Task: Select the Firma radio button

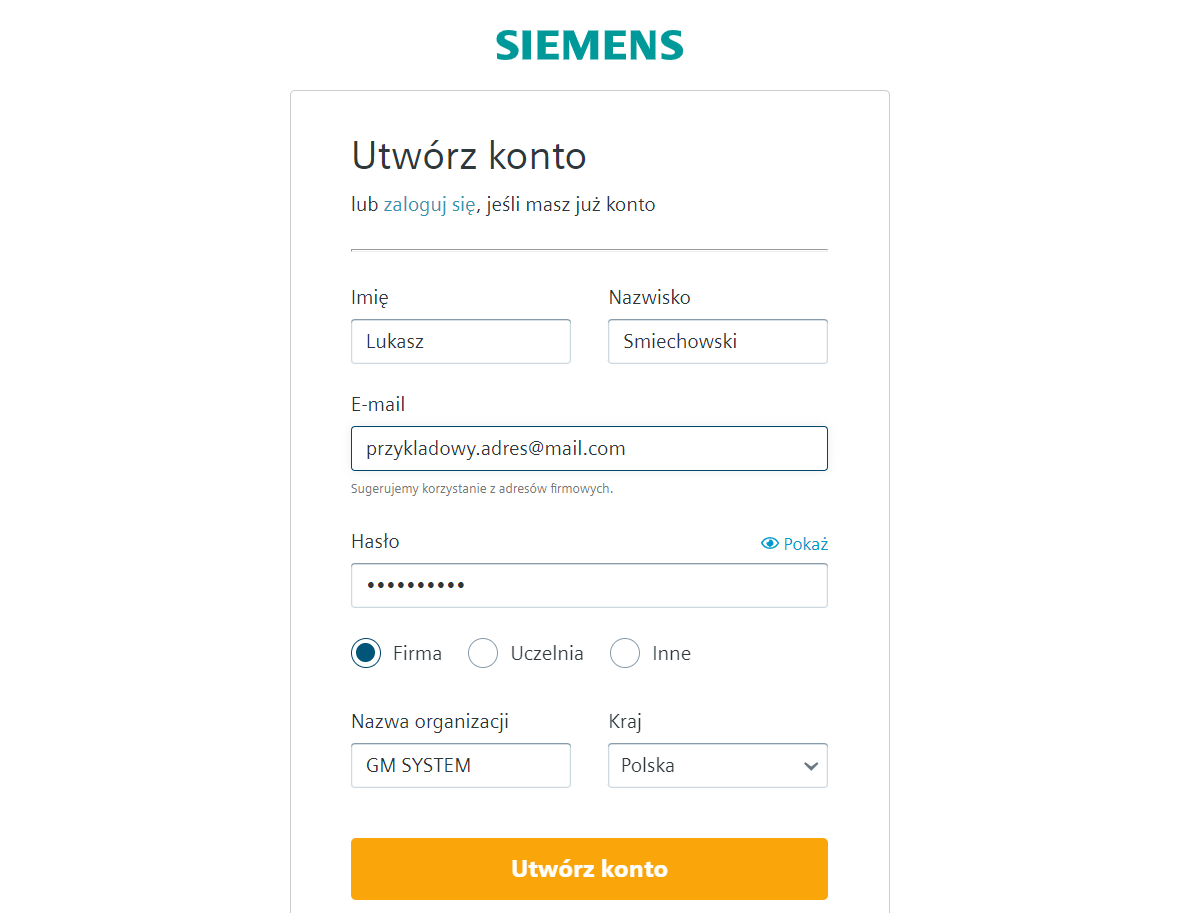Action: point(366,653)
